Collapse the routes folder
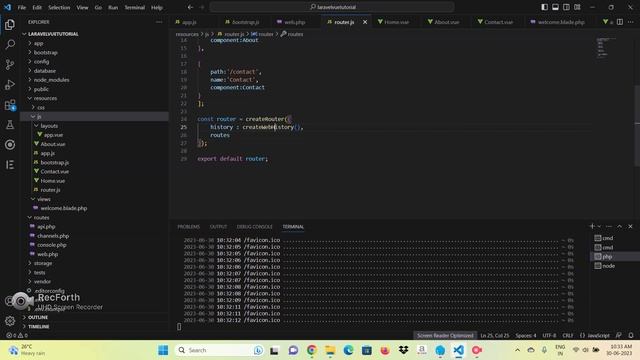640x360 pixels. pyautogui.click(x=94, y=218)
